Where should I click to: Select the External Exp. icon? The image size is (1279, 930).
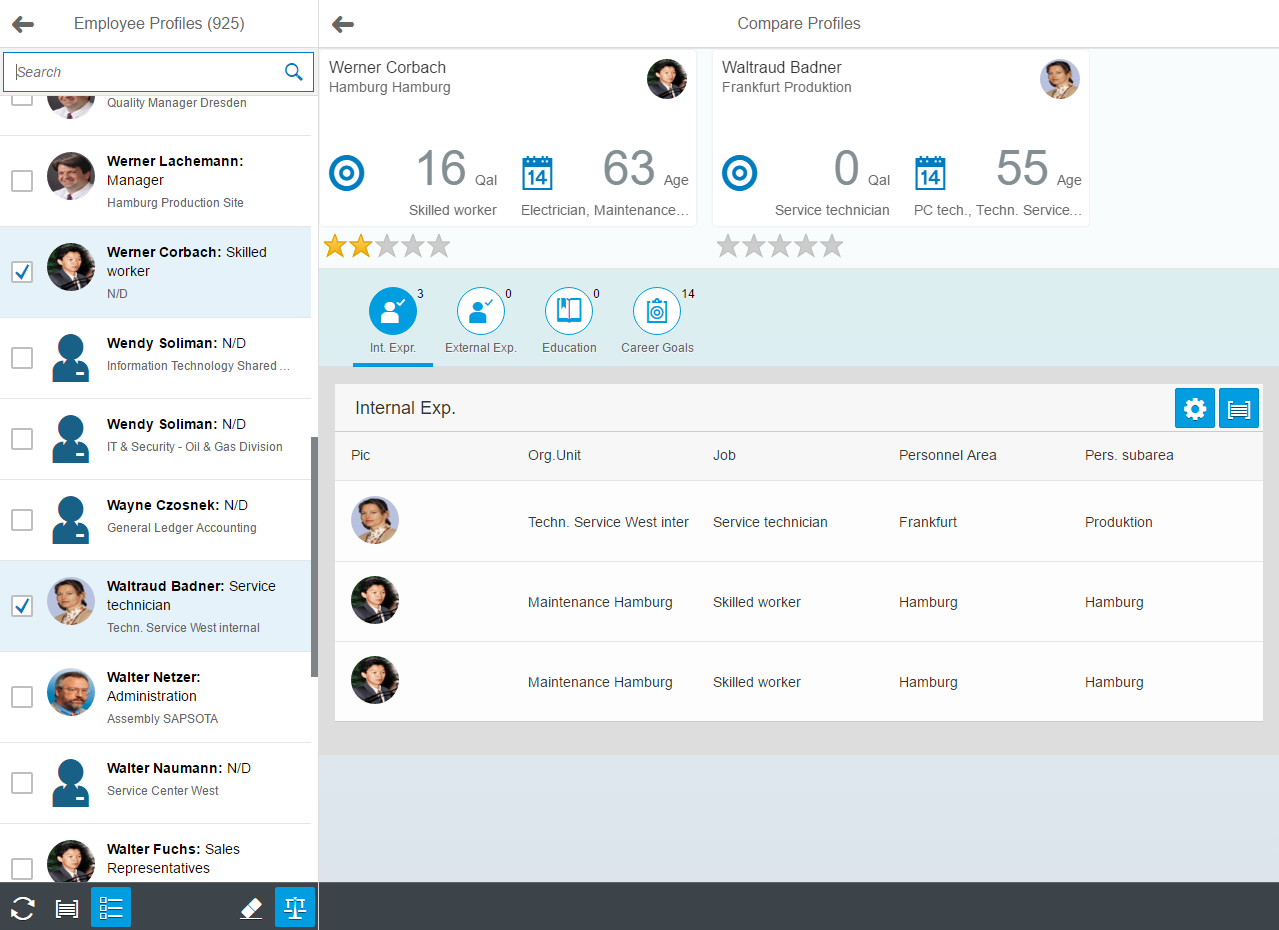pos(480,310)
